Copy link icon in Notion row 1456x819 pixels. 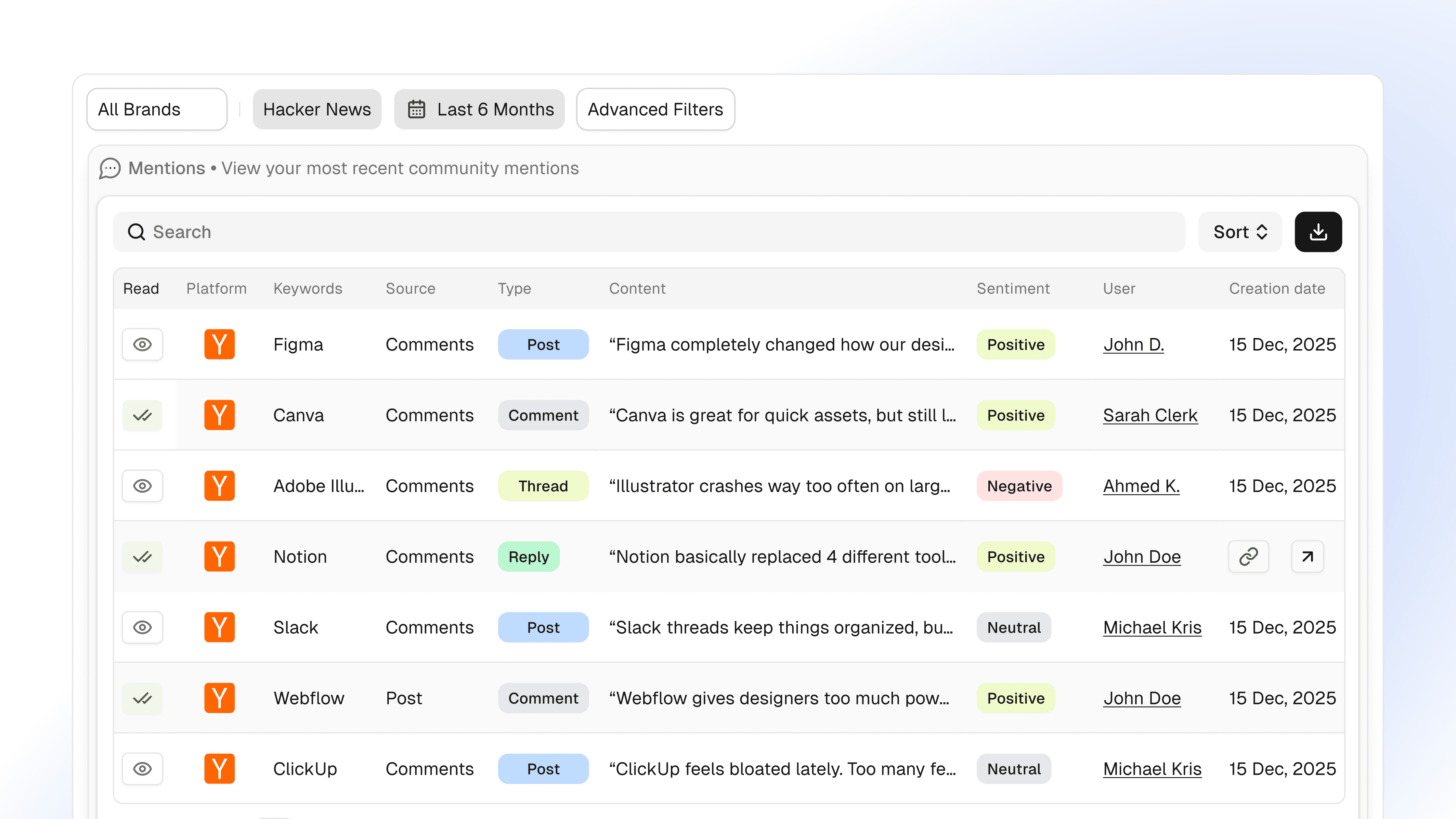click(1248, 557)
